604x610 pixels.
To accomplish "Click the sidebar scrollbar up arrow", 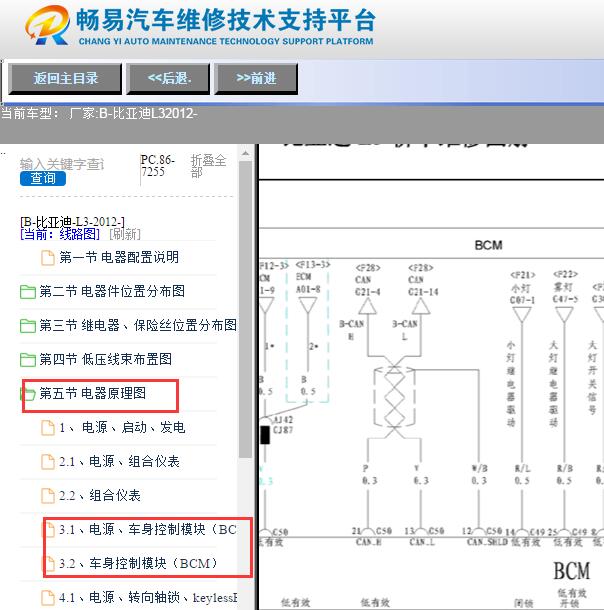I will click(245, 154).
